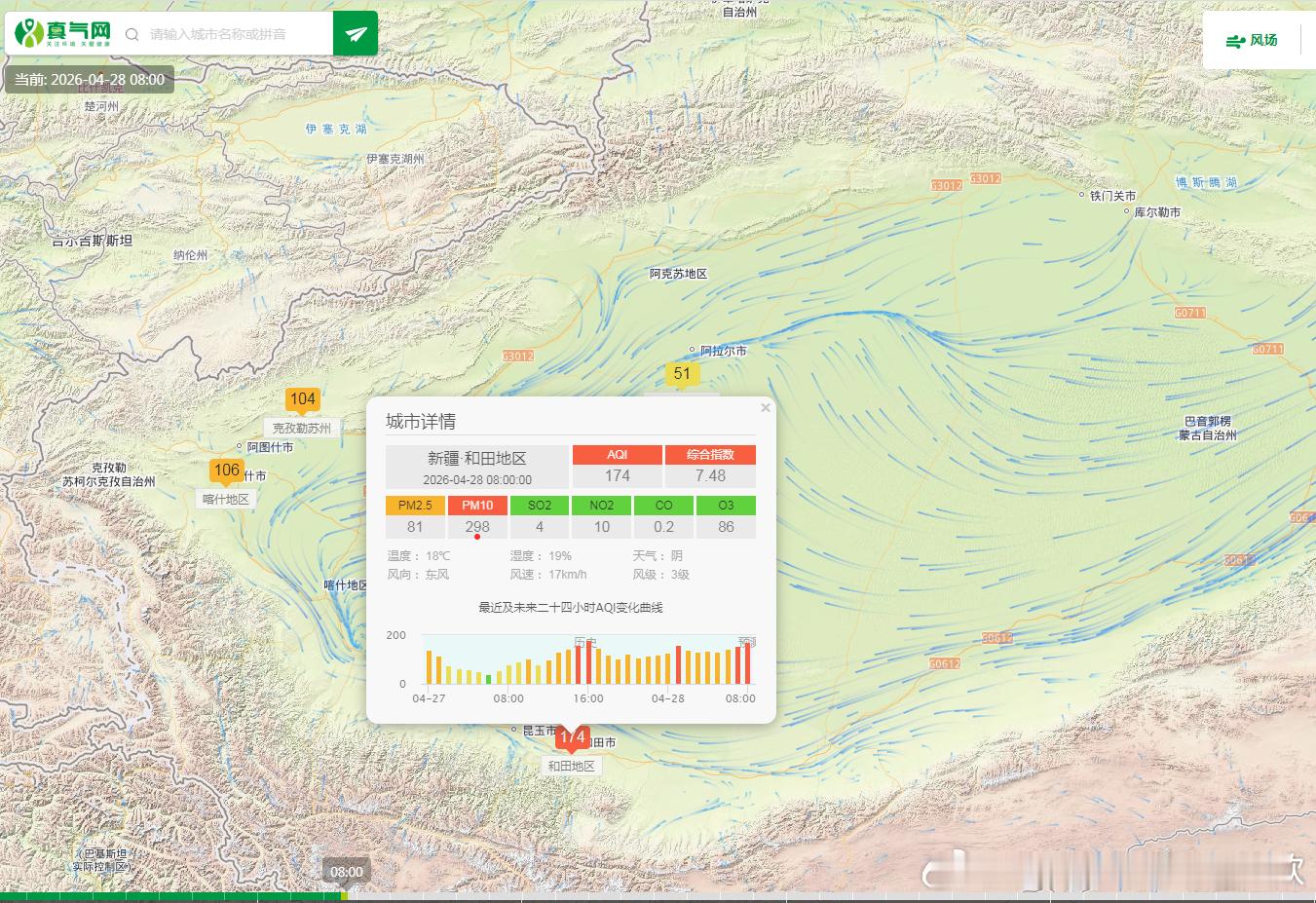Focus the city name search input

coord(234,34)
